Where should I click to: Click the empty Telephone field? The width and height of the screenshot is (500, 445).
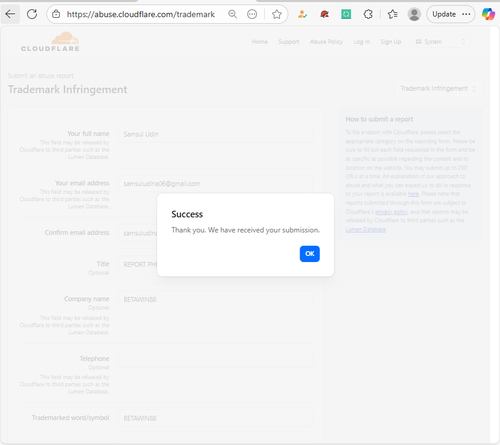[215, 359]
